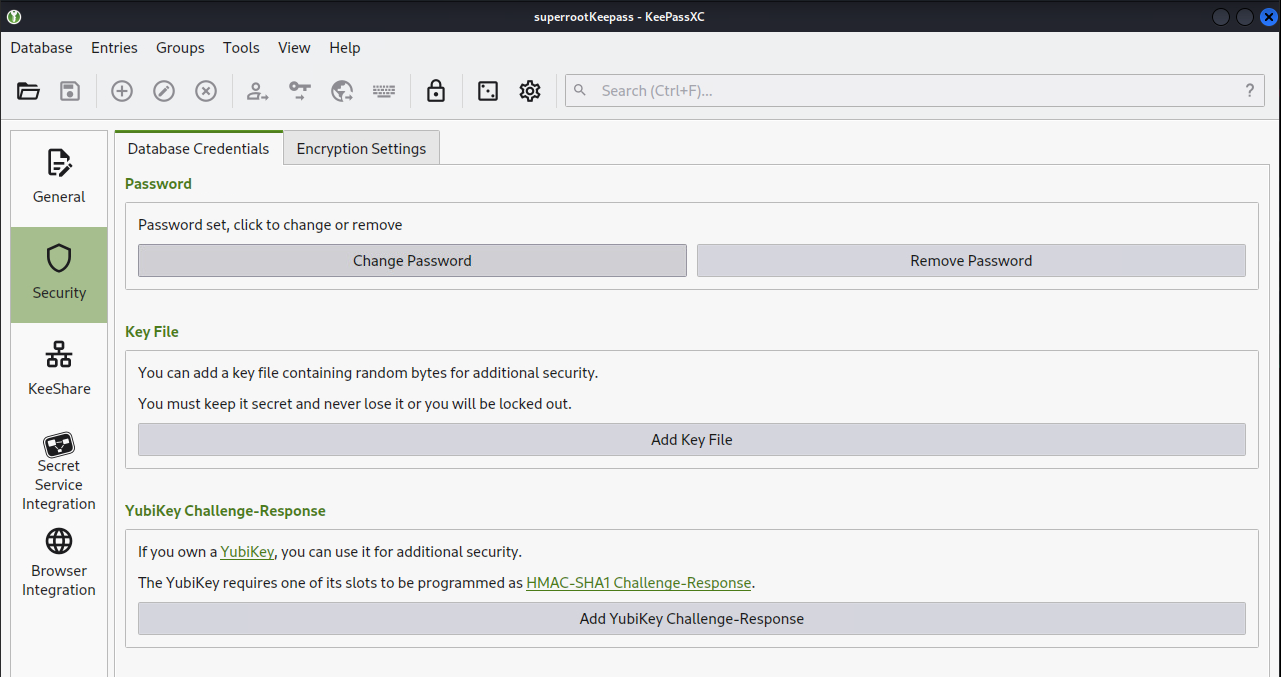Open Browser Integration sidebar section
Screen dimensions: 1281x677
click(x=59, y=563)
